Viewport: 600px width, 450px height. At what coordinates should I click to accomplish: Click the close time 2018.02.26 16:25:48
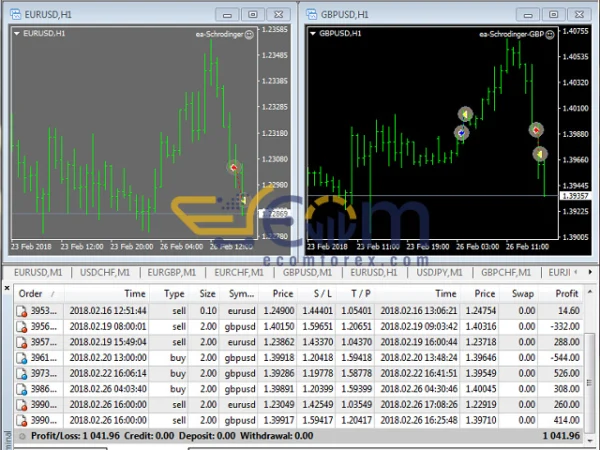coord(419,421)
